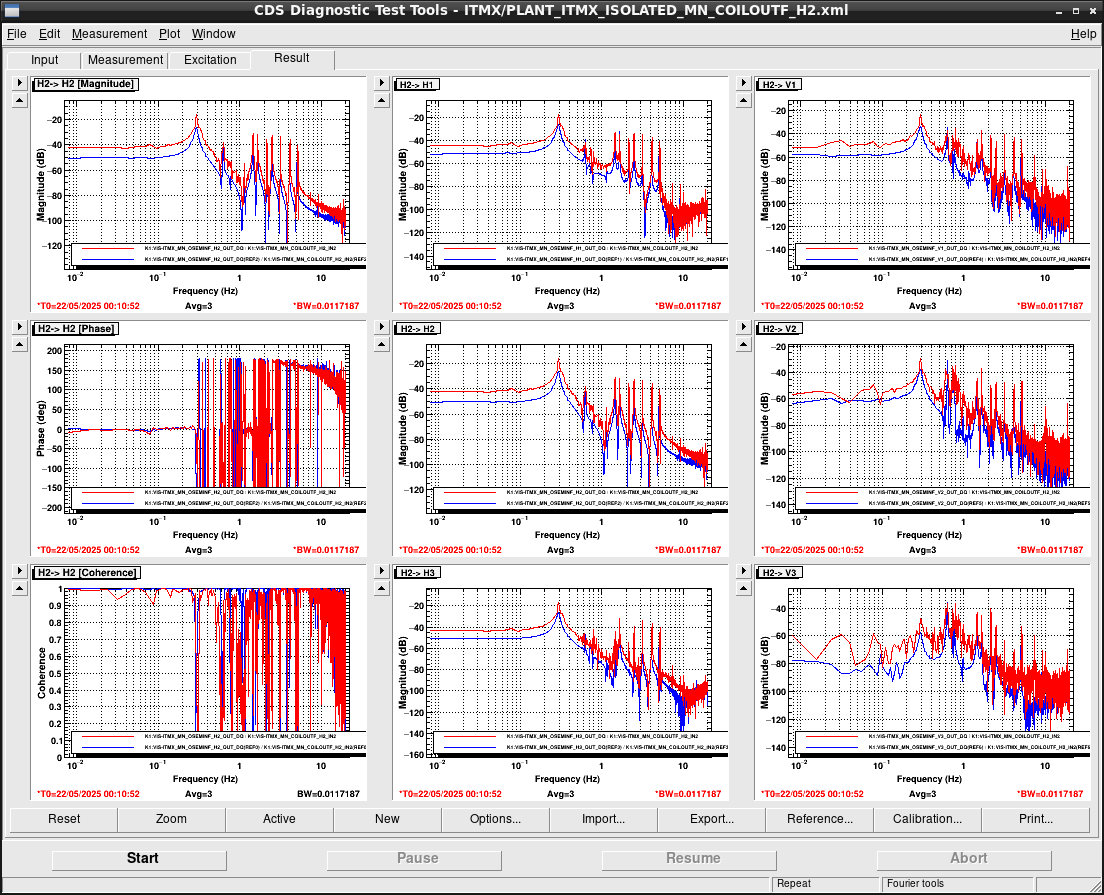The width and height of the screenshot is (1104, 895).
Task: Click right-arrow icon beside H2-> V2 plot
Action: coord(744,327)
